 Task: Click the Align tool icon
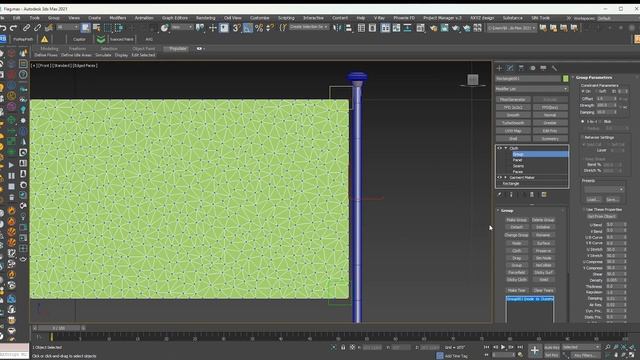(348, 28)
